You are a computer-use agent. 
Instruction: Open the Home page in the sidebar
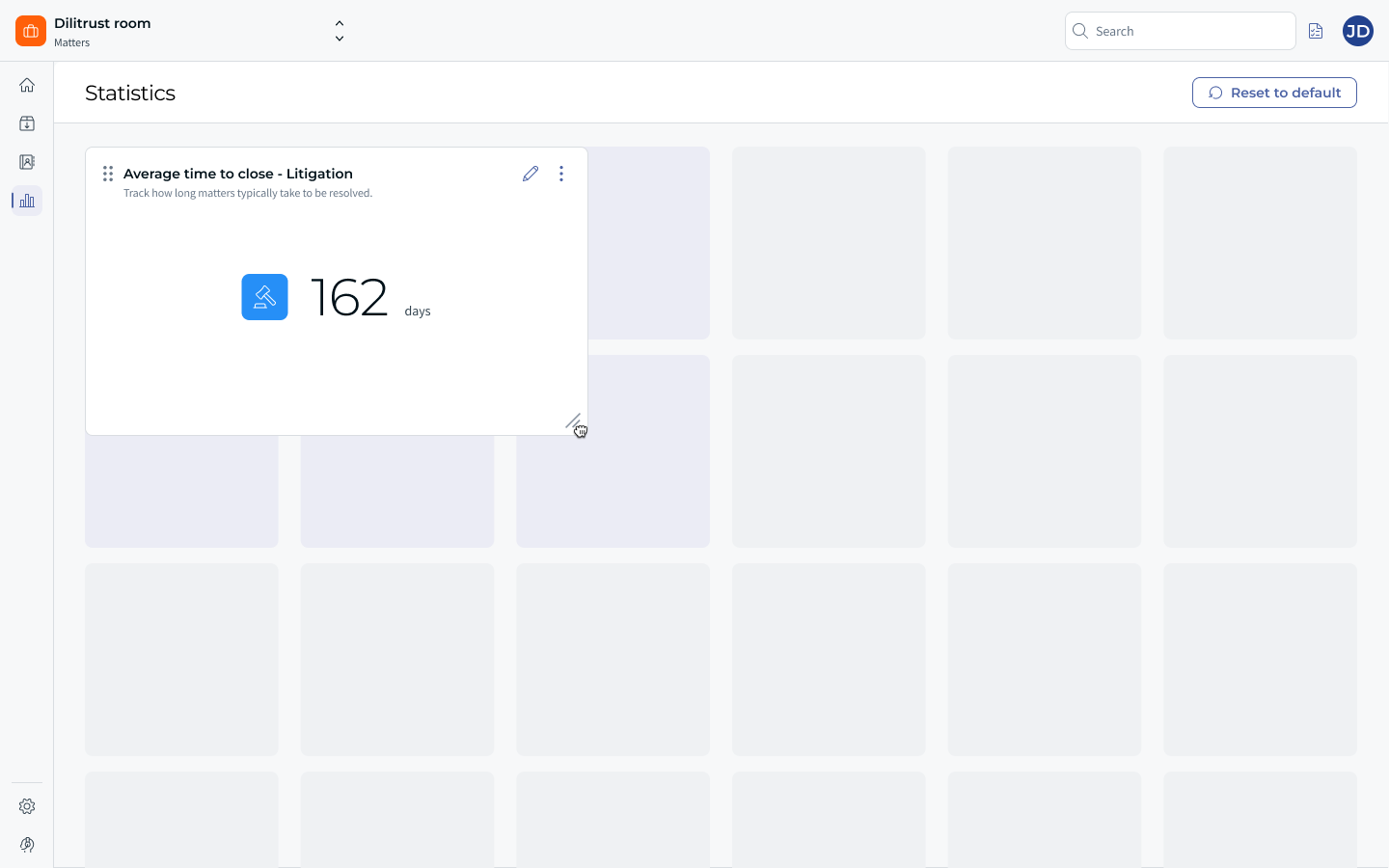coord(27,85)
